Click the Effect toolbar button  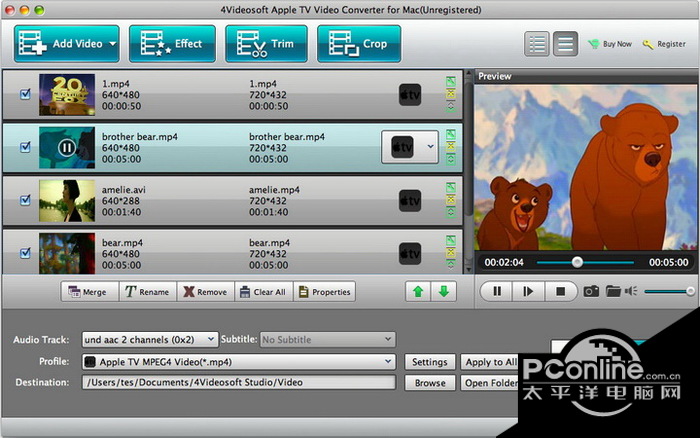173,44
